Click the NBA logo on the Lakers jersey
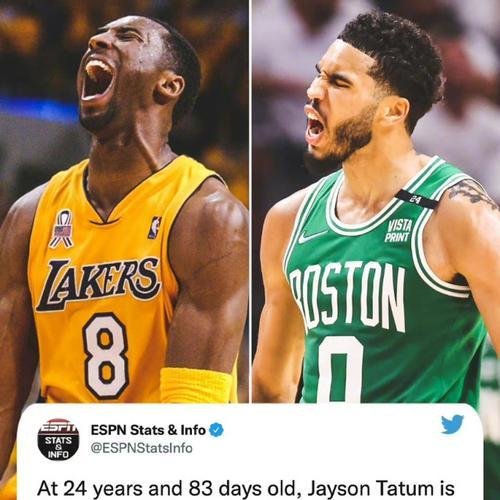The height and width of the screenshot is (500, 500). tap(154, 228)
